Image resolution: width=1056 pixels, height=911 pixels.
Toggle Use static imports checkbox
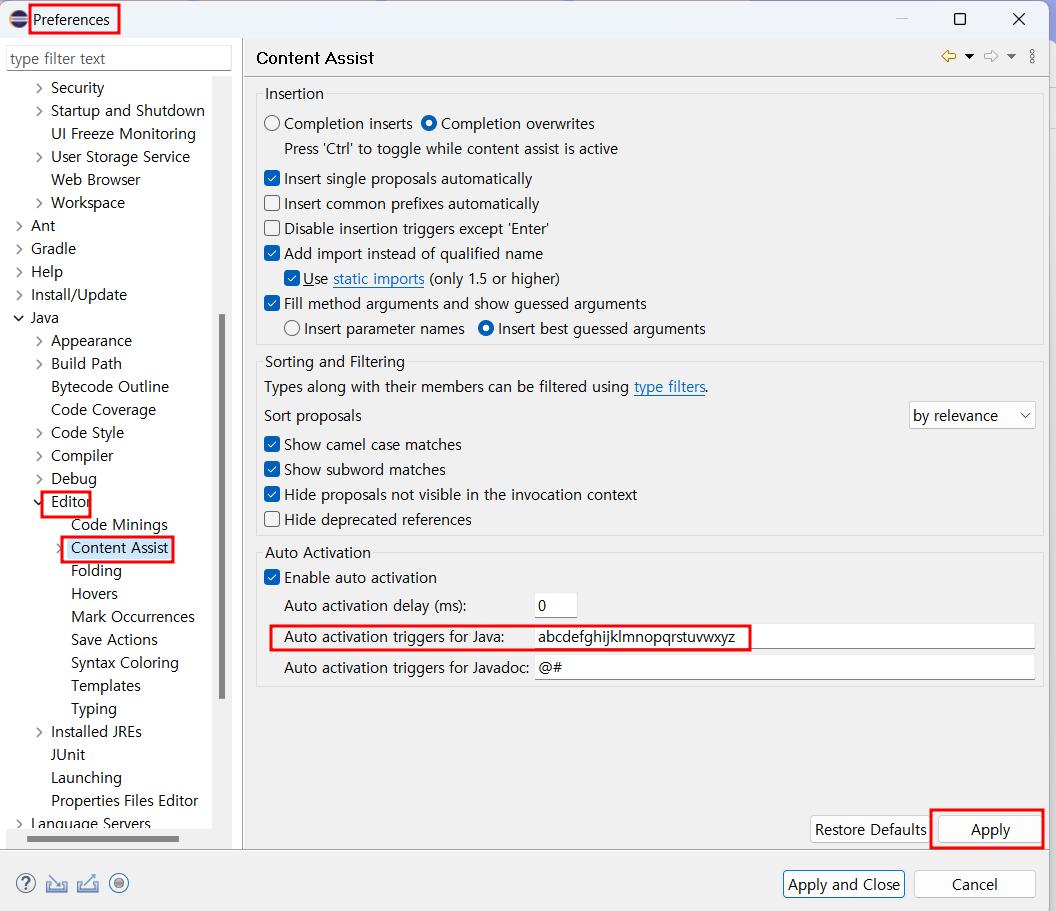click(x=292, y=278)
